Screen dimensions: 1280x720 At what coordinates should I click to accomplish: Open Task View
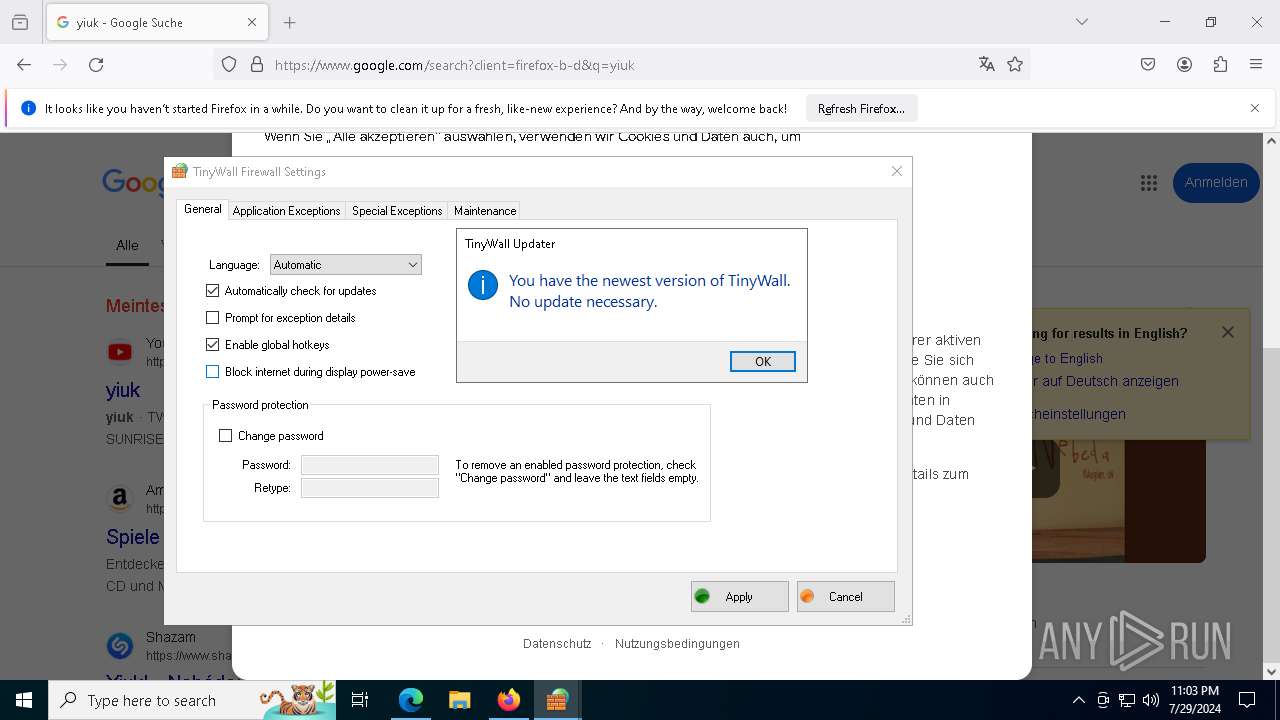pyautogui.click(x=360, y=700)
